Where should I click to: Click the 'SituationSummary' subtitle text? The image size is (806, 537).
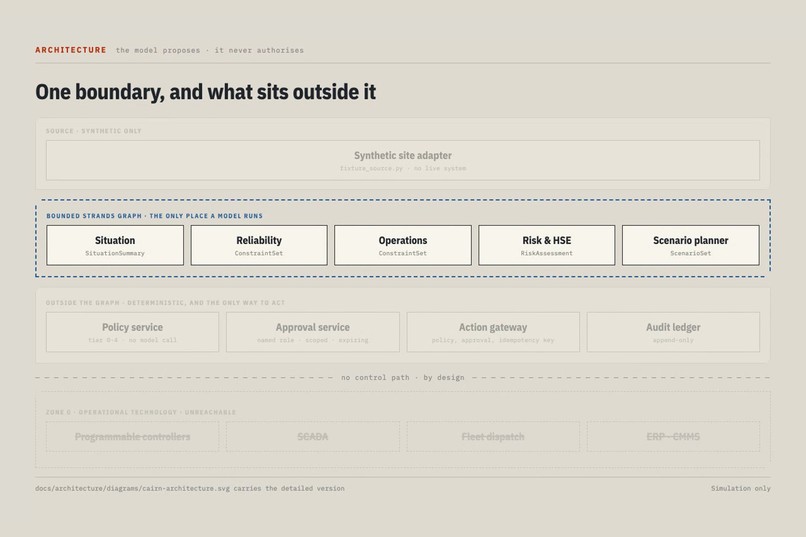(x=115, y=253)
